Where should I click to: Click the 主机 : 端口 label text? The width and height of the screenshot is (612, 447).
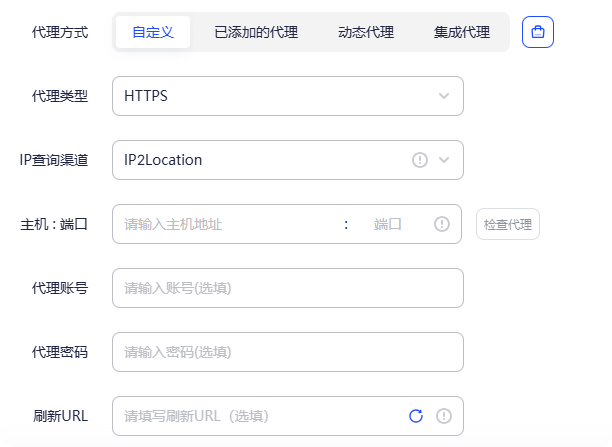point(54,224)
